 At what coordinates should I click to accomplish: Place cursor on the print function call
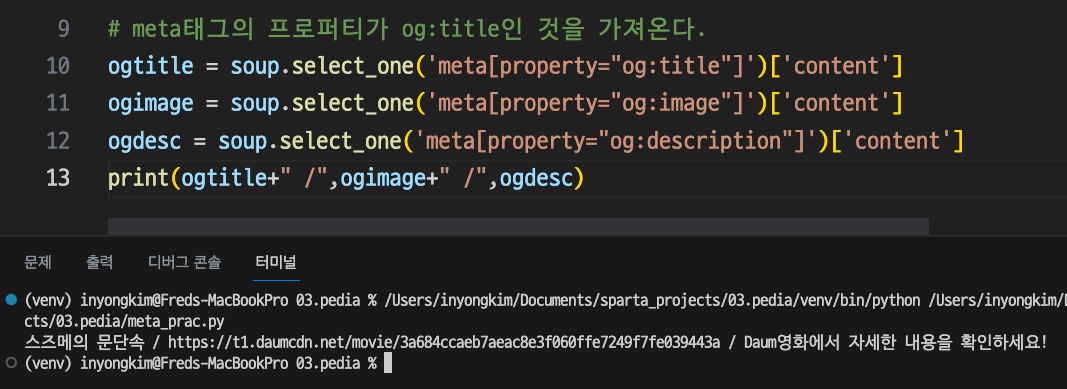pos(138,178)
